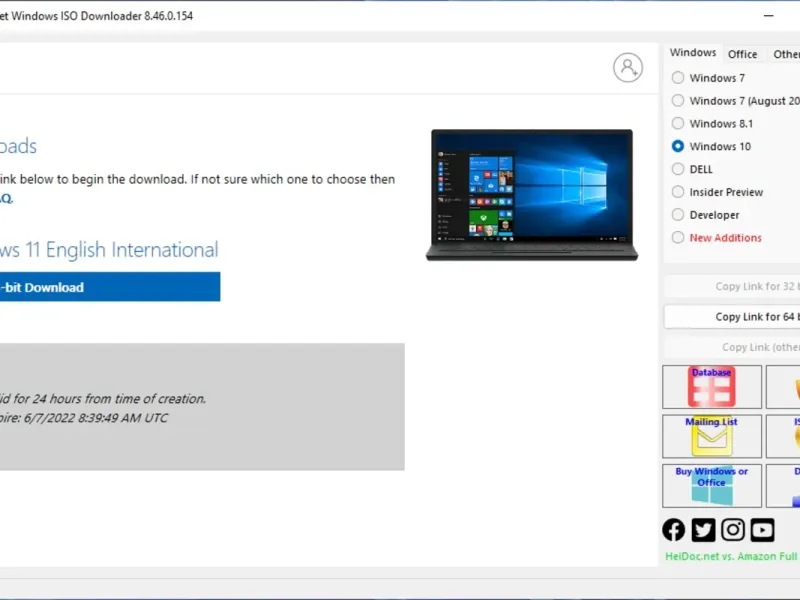Open the user account sign-in icon
Viewport: 800px width, 600px height.
click(628, 67)
